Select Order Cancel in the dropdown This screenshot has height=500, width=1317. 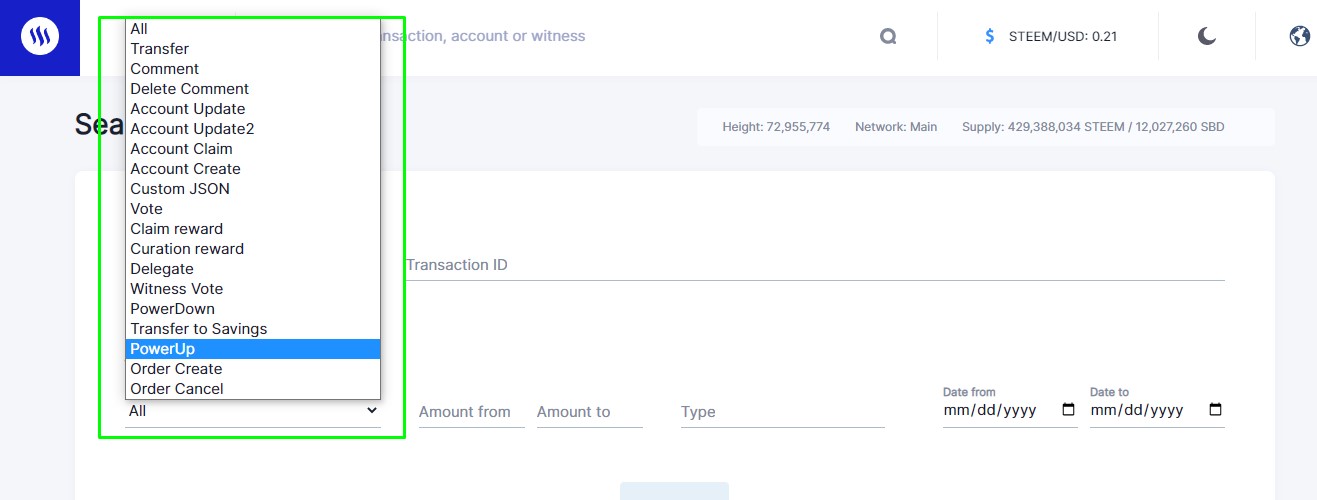click(177, 389)
